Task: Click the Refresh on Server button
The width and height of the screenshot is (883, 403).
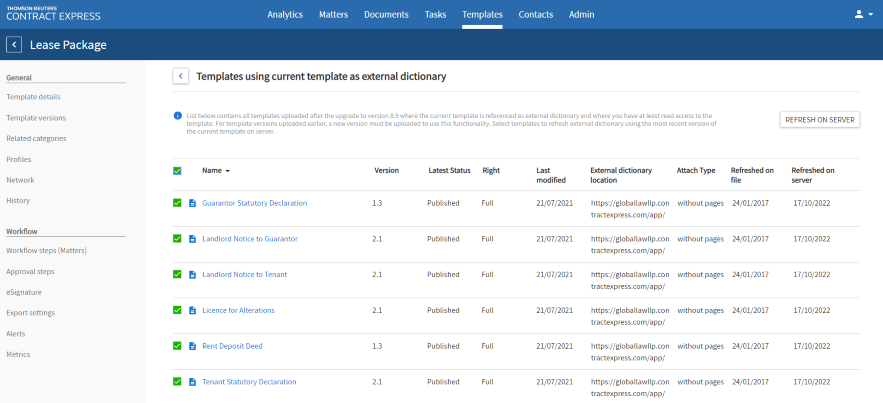Action: pyautogui.click(x=820, y=119)
